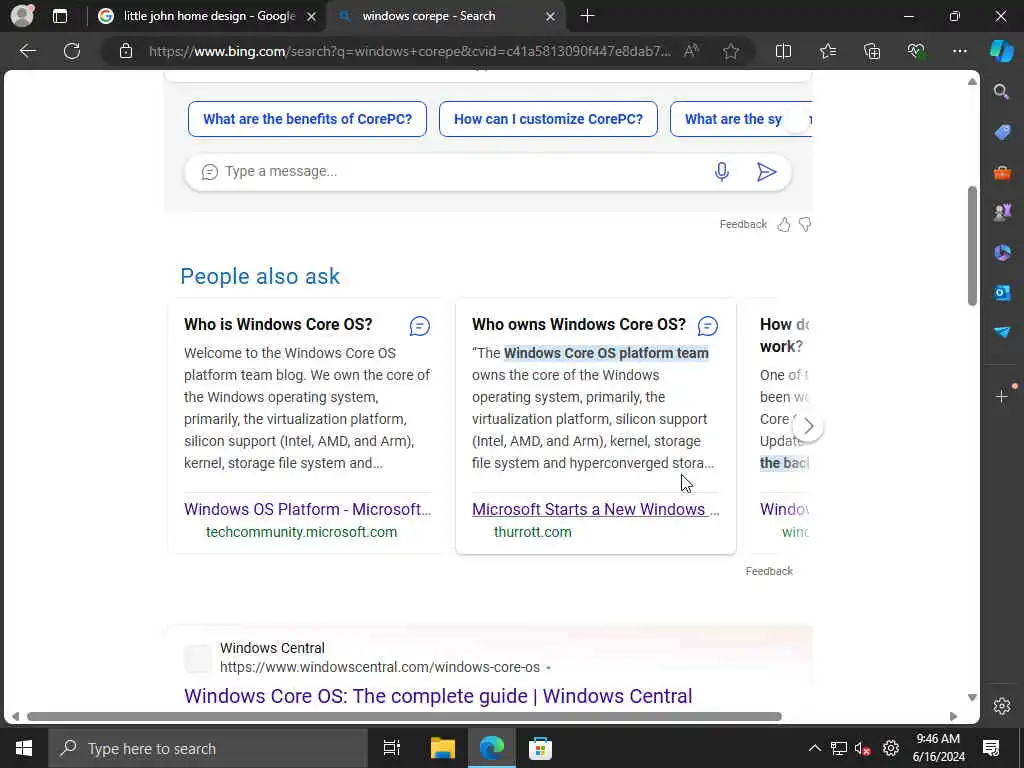The width and height of the screenshot is (1024, 768).
Task: Activate Read aloud icon in address bar
Action: [691, 51]
